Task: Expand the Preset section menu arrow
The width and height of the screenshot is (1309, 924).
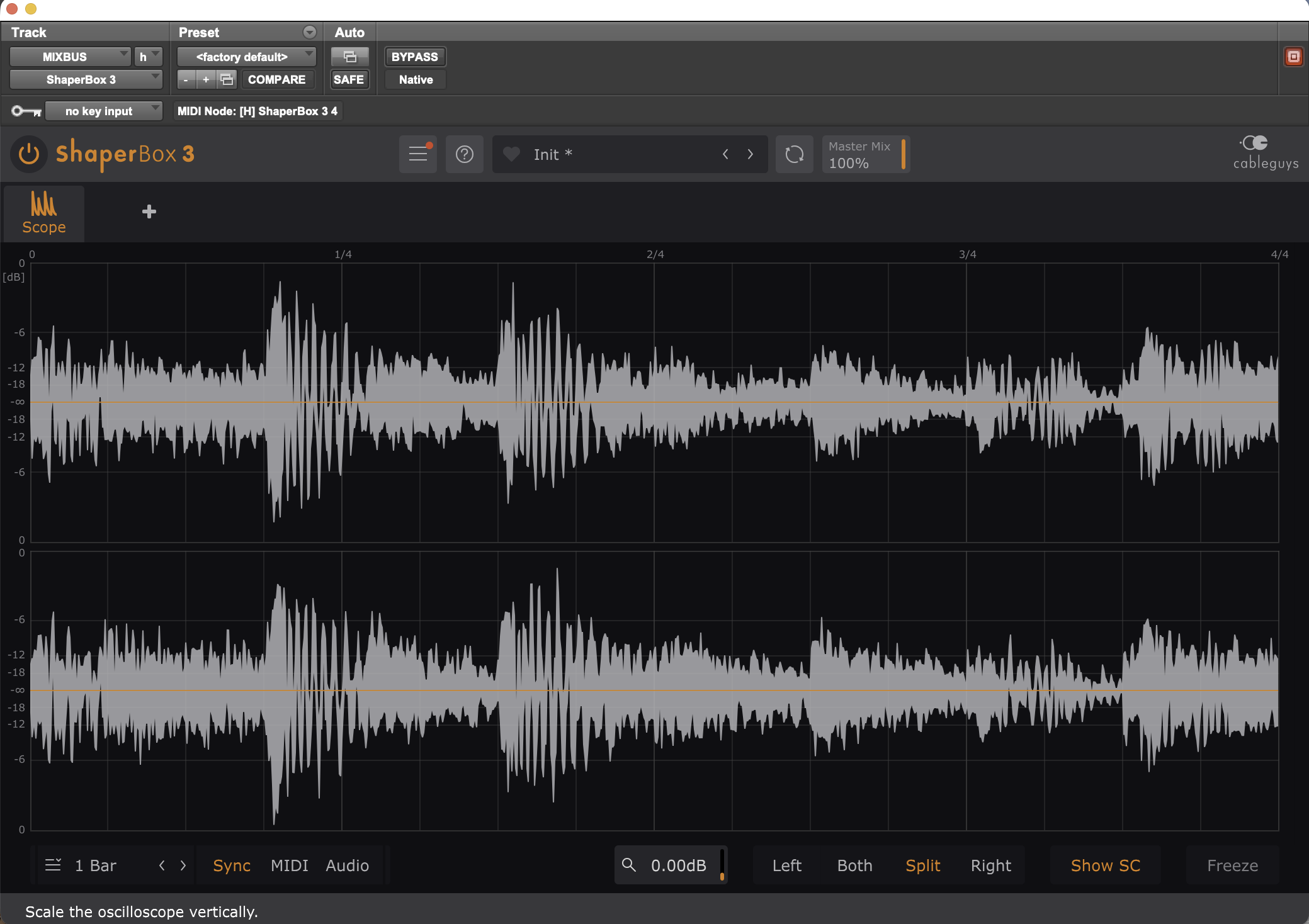Action: (x=309, y=32)
